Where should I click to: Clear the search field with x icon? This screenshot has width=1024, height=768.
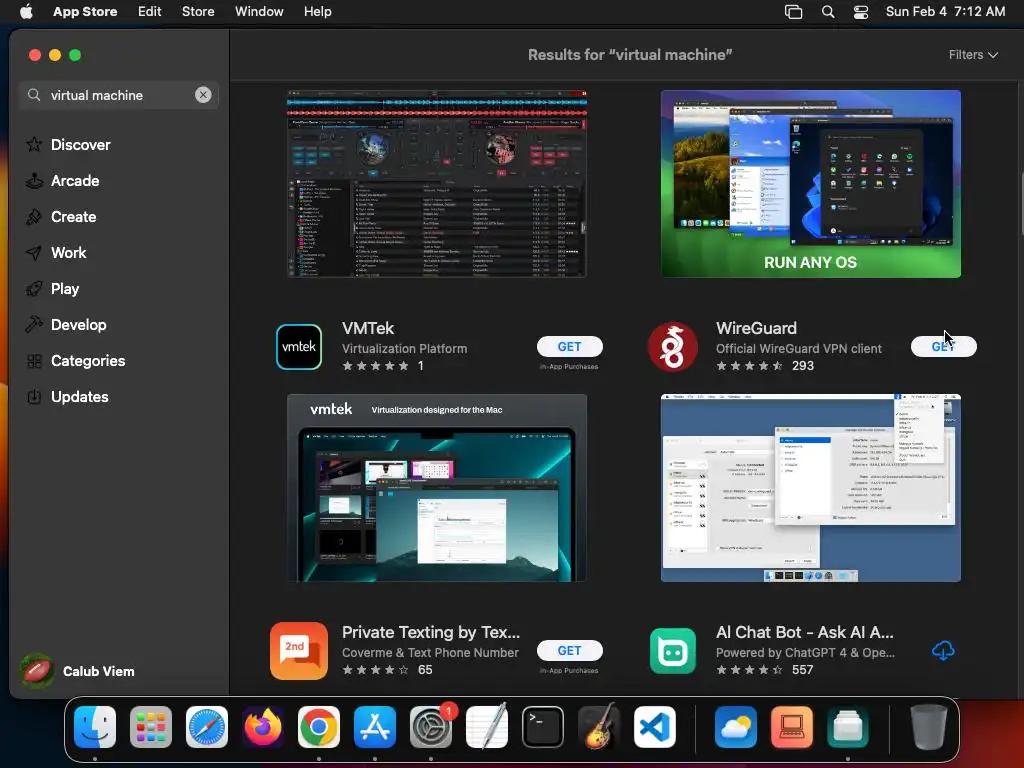tap(203, 95)
